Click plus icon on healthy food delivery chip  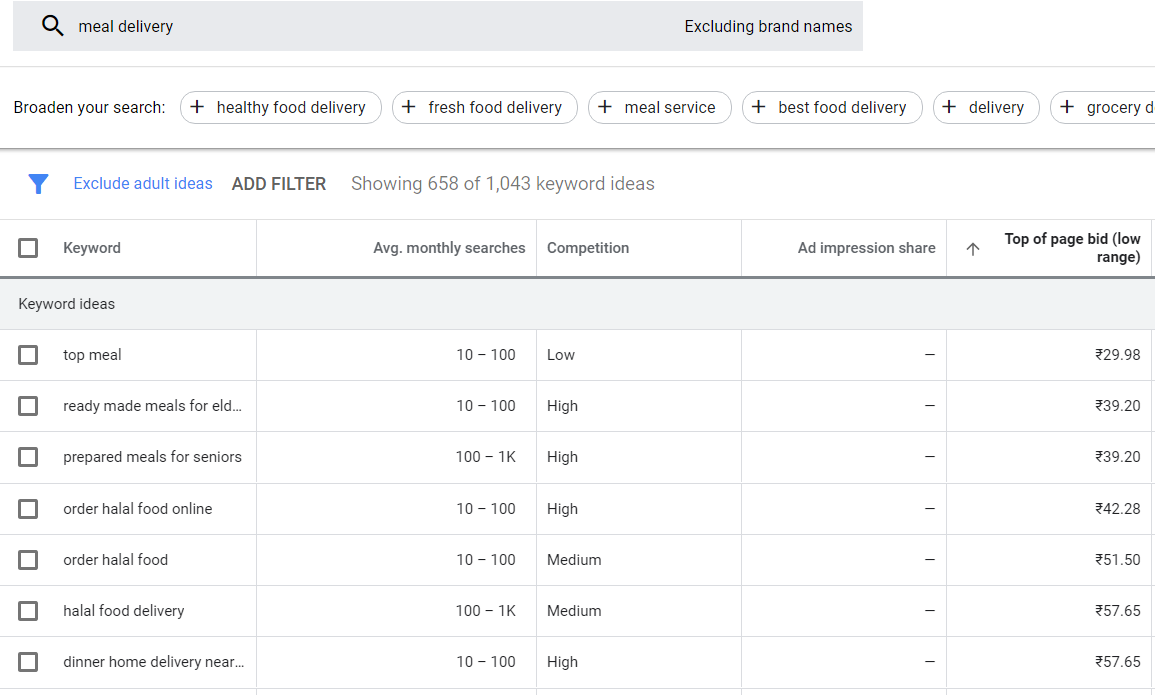point(197,107)
